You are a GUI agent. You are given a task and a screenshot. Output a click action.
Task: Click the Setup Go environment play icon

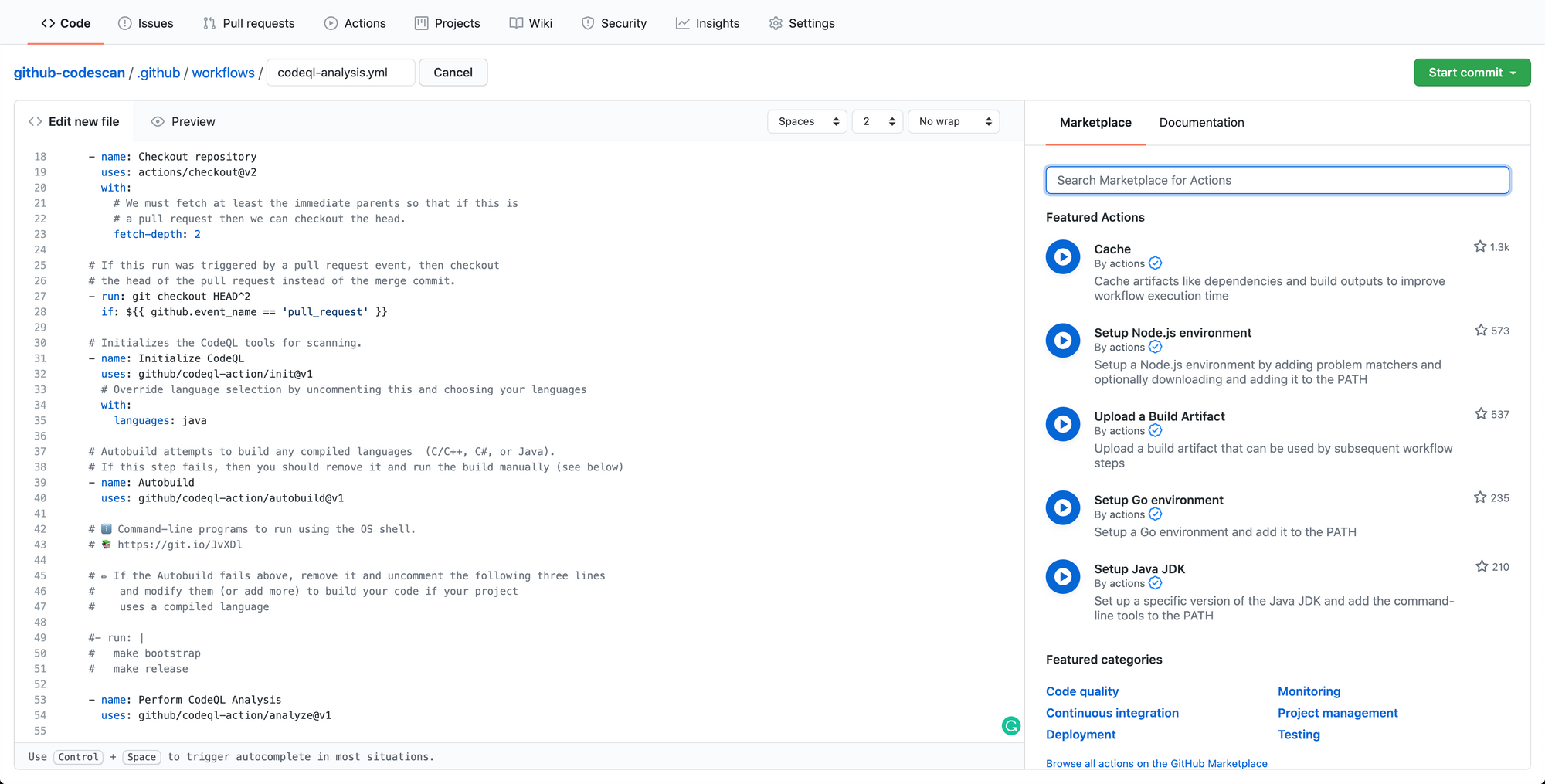[x=1063, y=507]
